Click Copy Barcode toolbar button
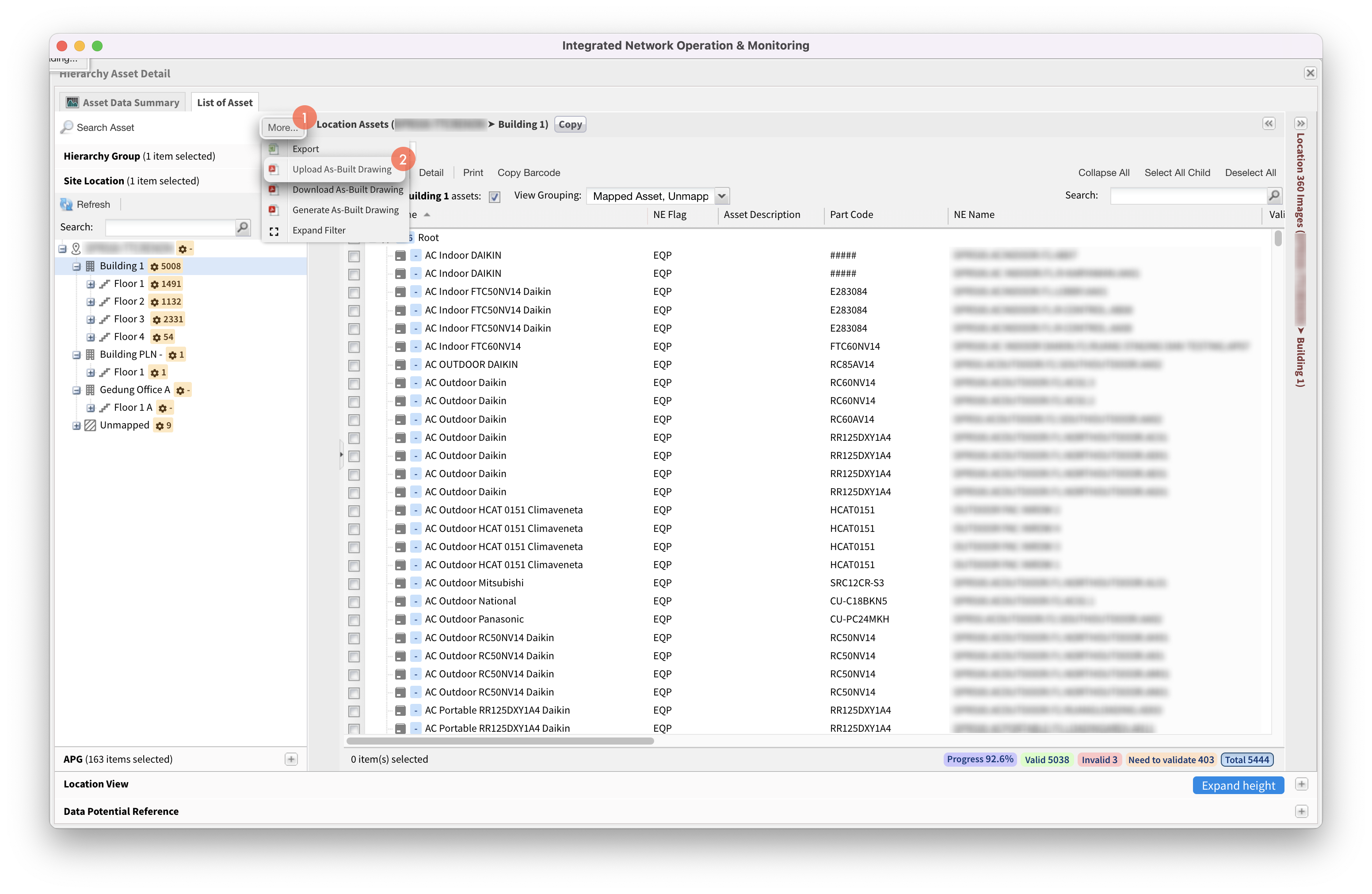This screenshot has width=1372, height=894. (x=528, y=172)
